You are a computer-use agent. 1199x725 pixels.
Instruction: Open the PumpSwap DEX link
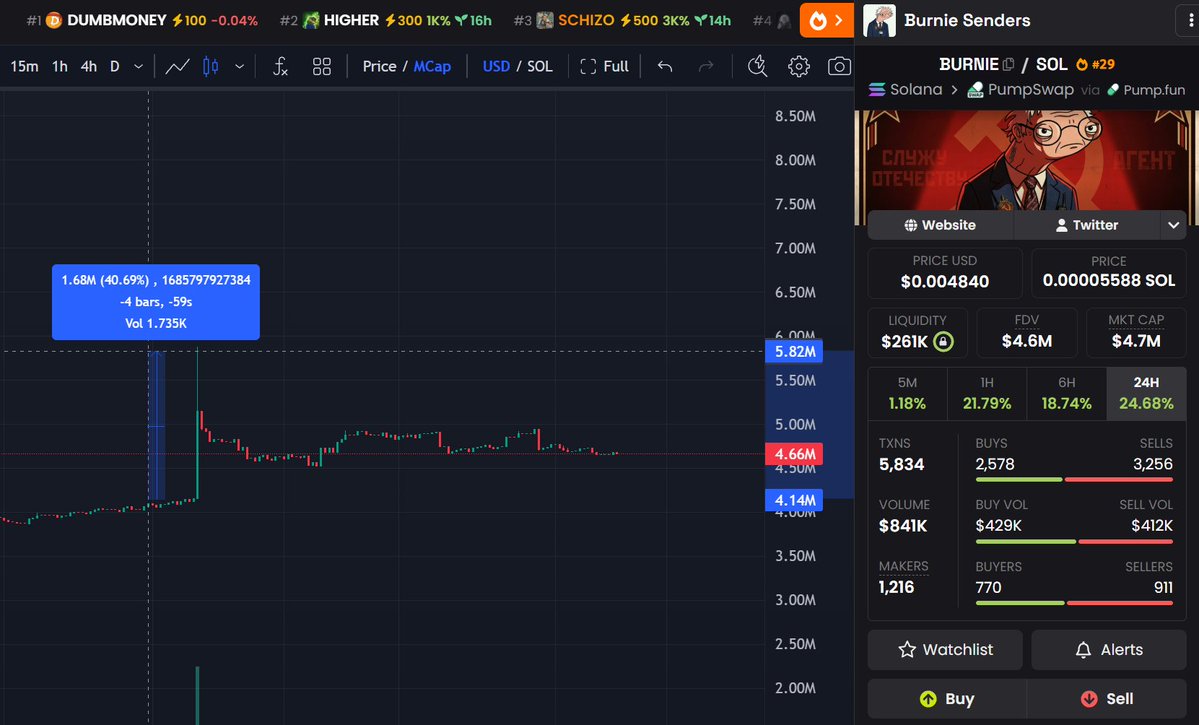[x=1020, y=89]
